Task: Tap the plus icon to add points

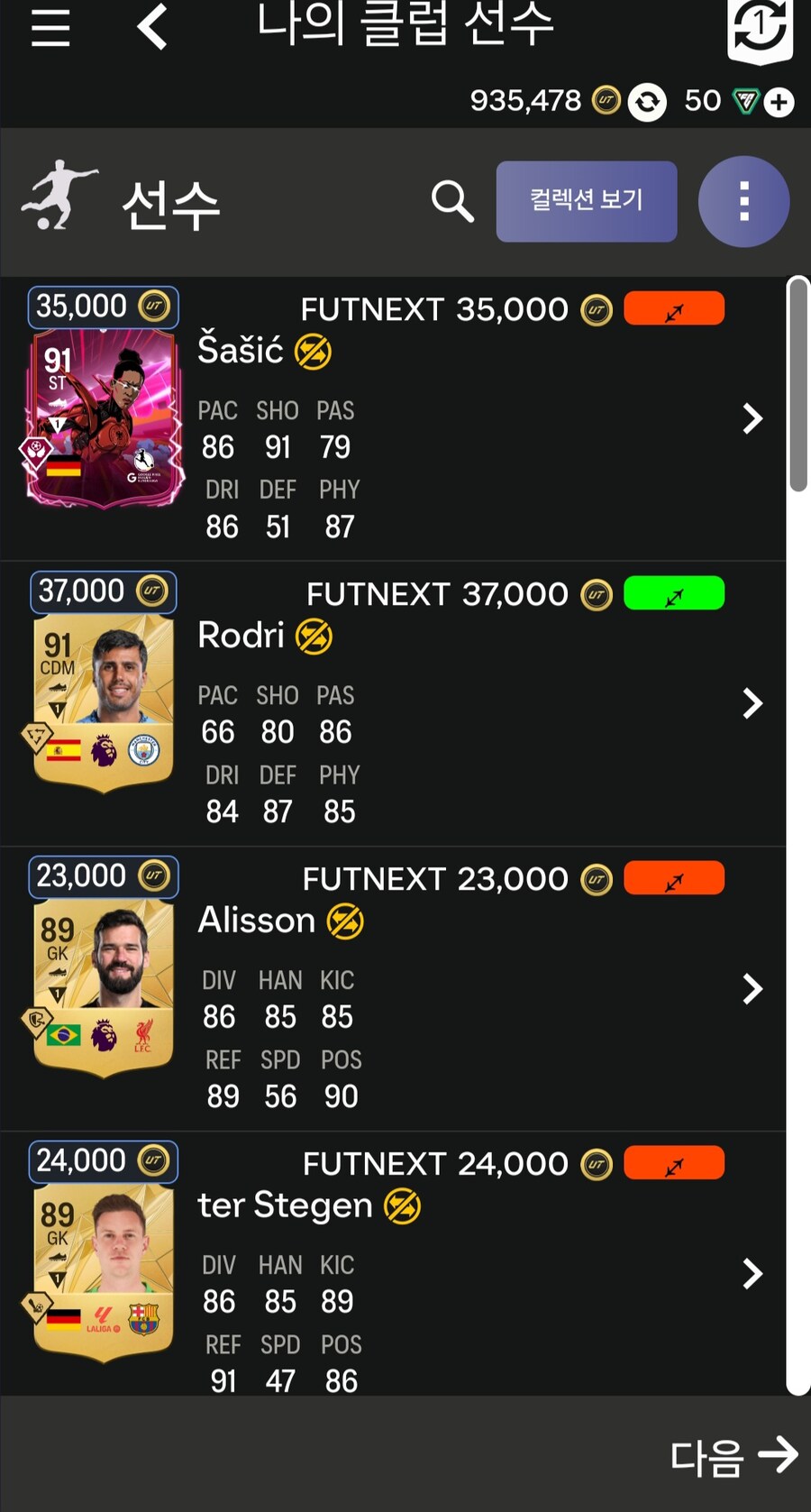Action: pos(779,102)
